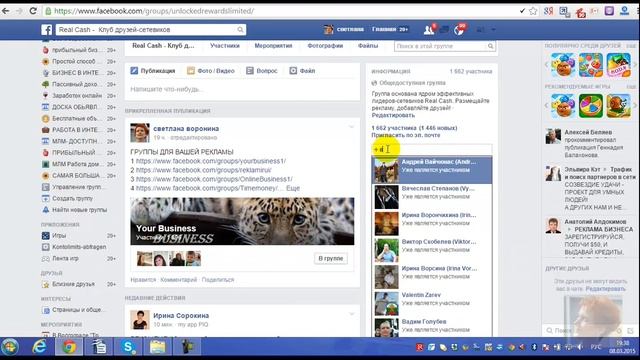Go back in Chrome browser
640x360 pixels.
click(6, 11)
